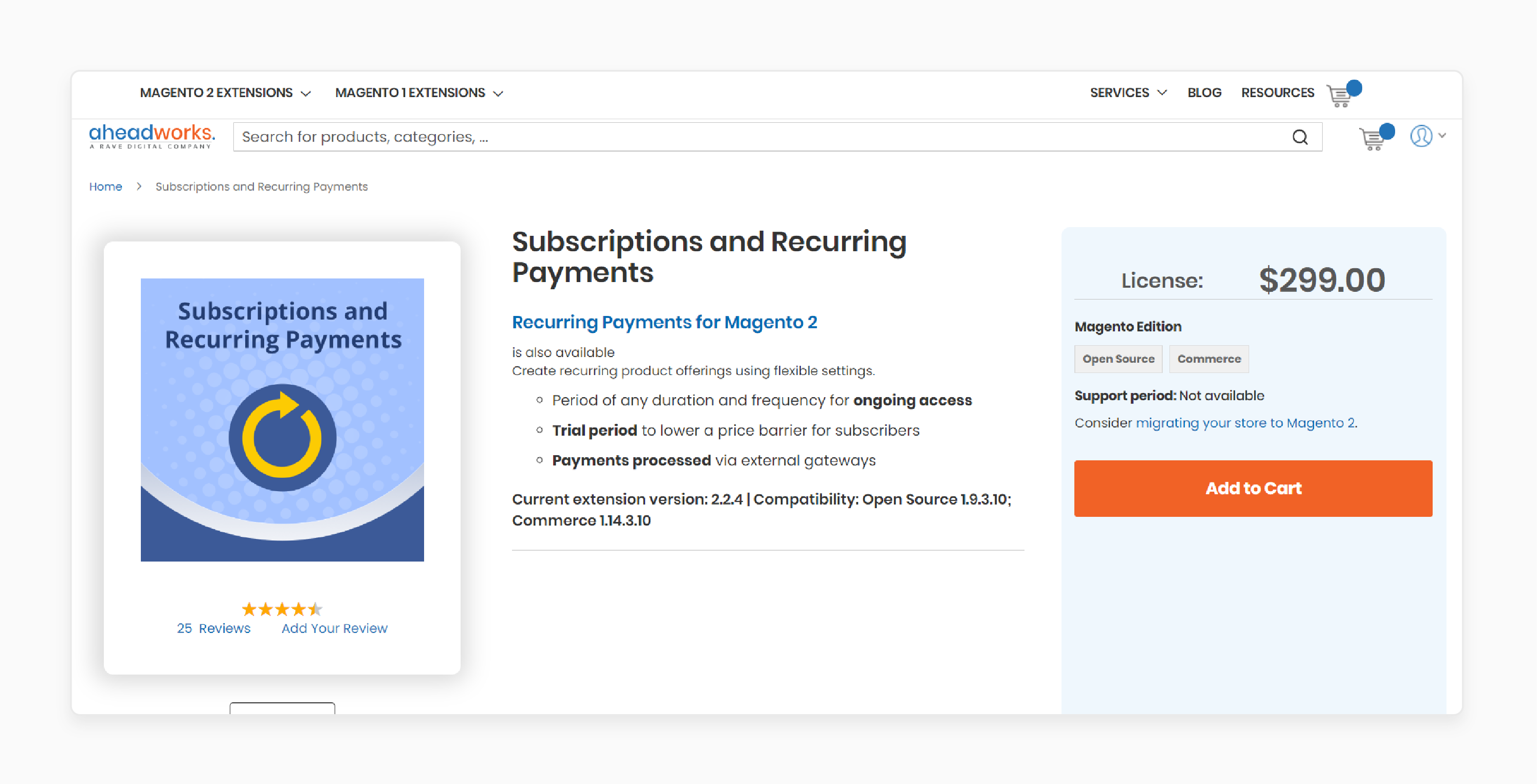The width and height of the screenshot is (1537, 784).
Task: Open the Blog menu item
Action: point(1204,93)
